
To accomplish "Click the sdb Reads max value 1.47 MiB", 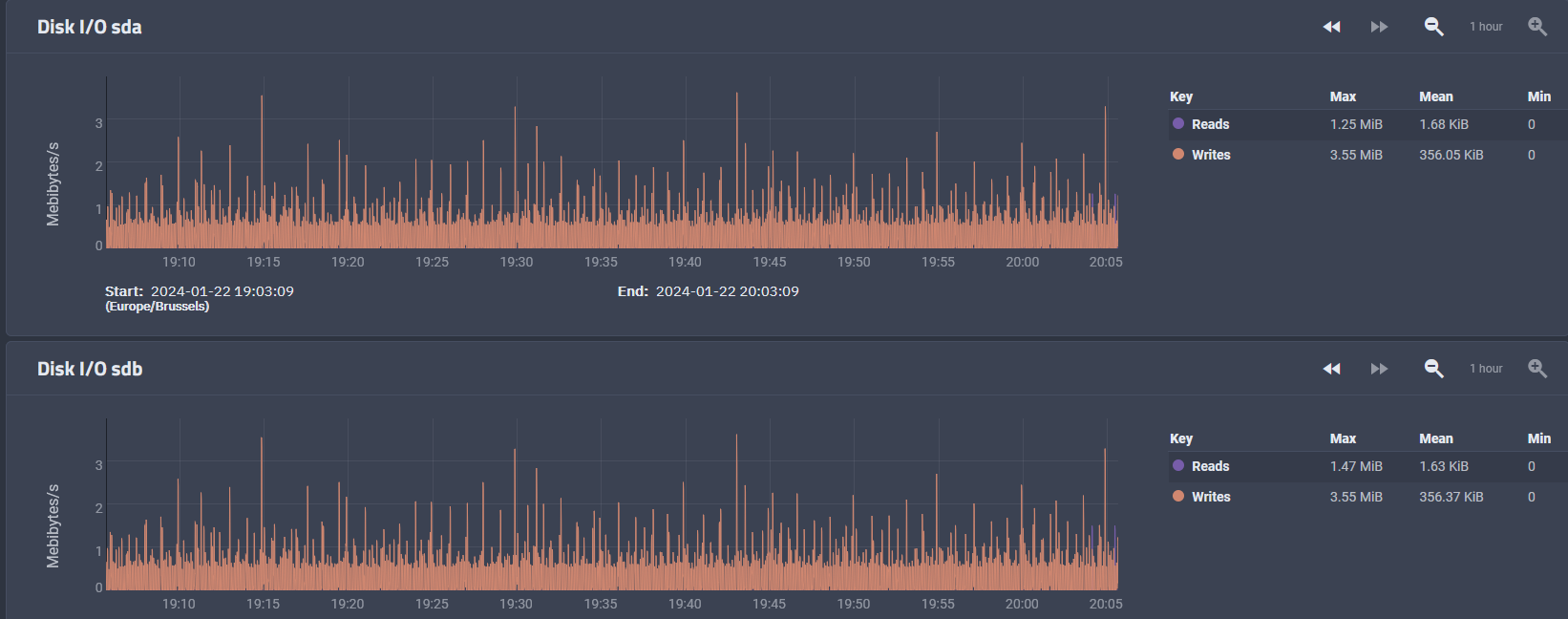I will click(x=1356, y=466).
